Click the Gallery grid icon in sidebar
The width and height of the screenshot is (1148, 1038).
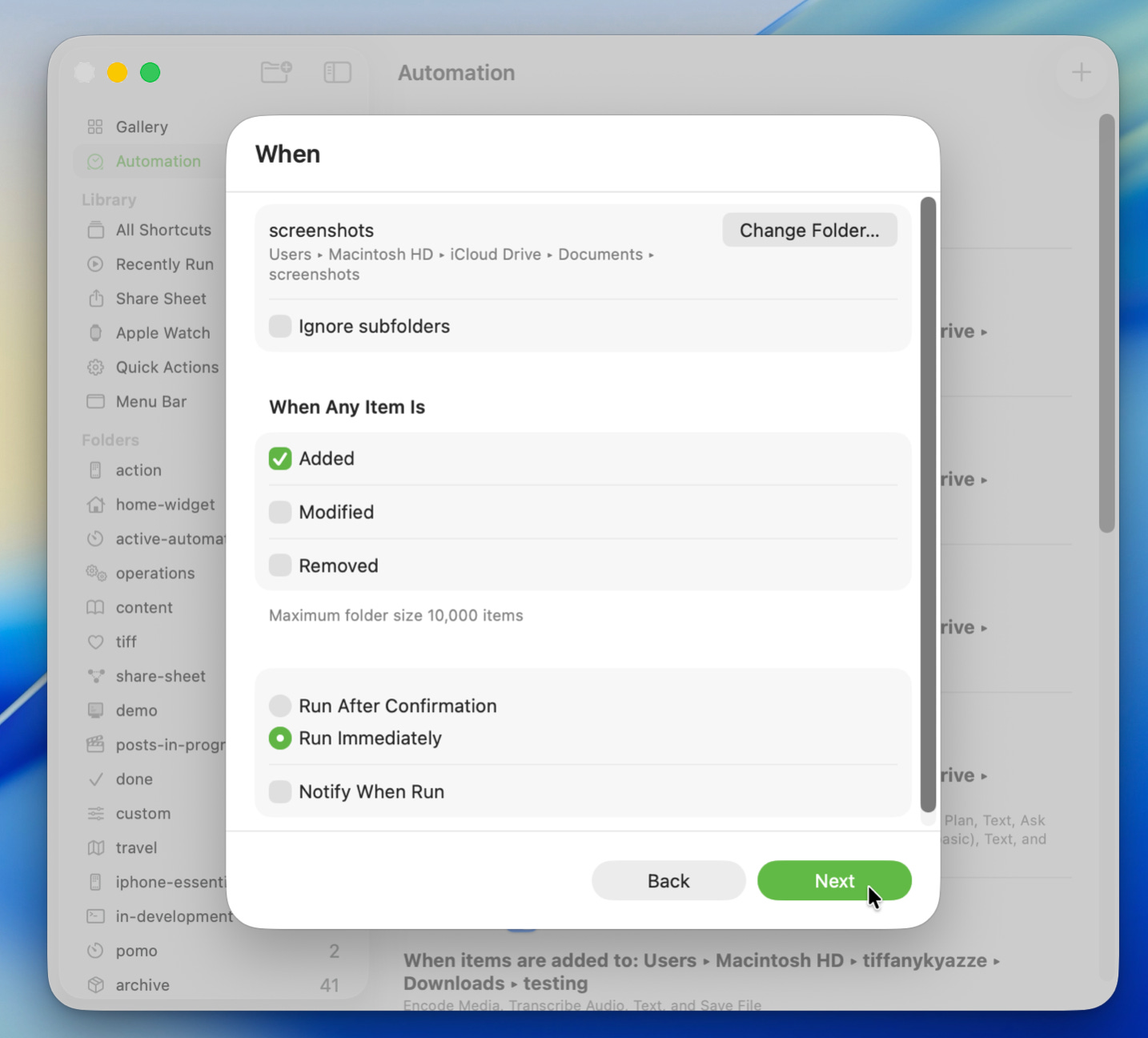coord(95,127)
